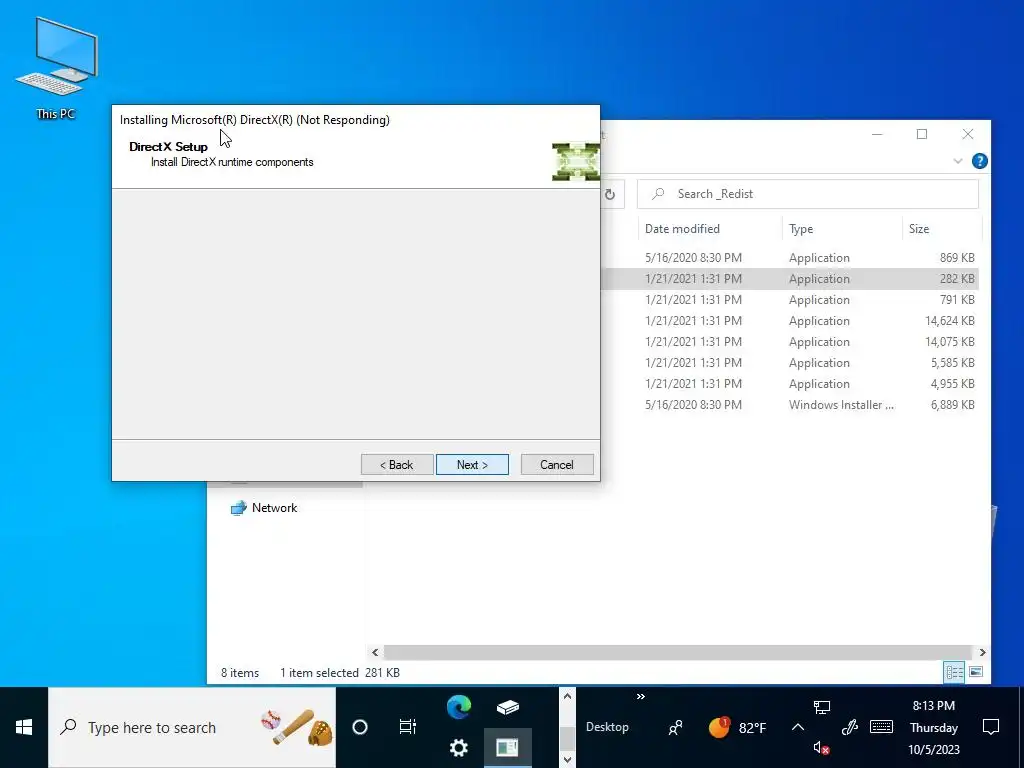
Task: Show hidden system tray icons
Action: (x=797, y=727)
